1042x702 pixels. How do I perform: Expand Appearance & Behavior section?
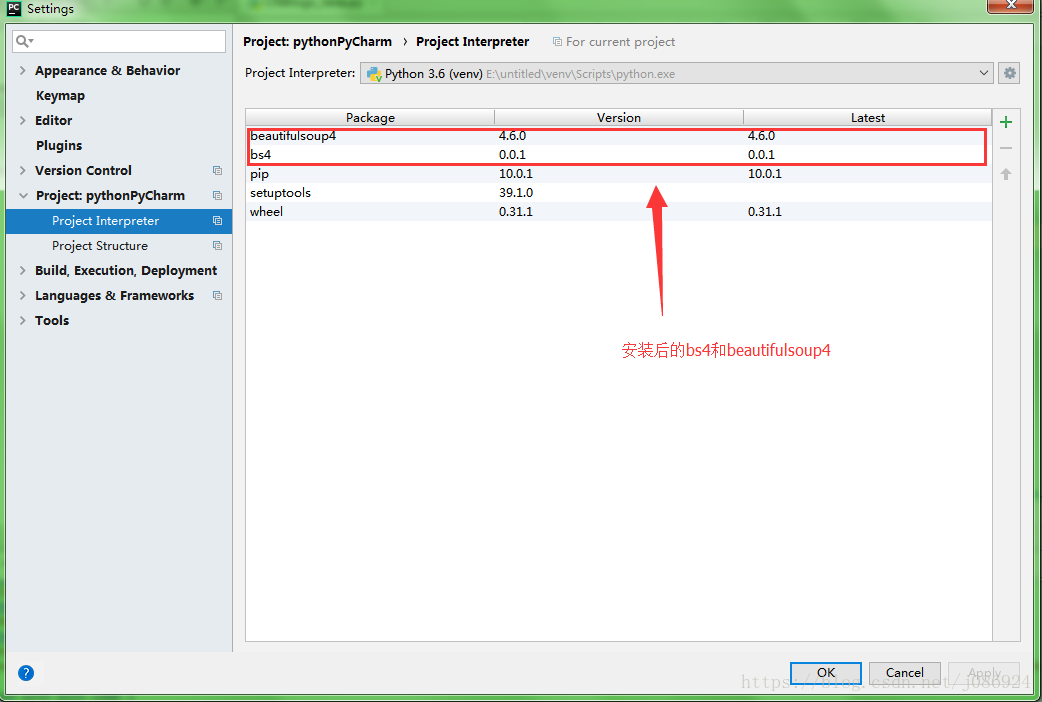pyautogui.click(x=23, y=70)
